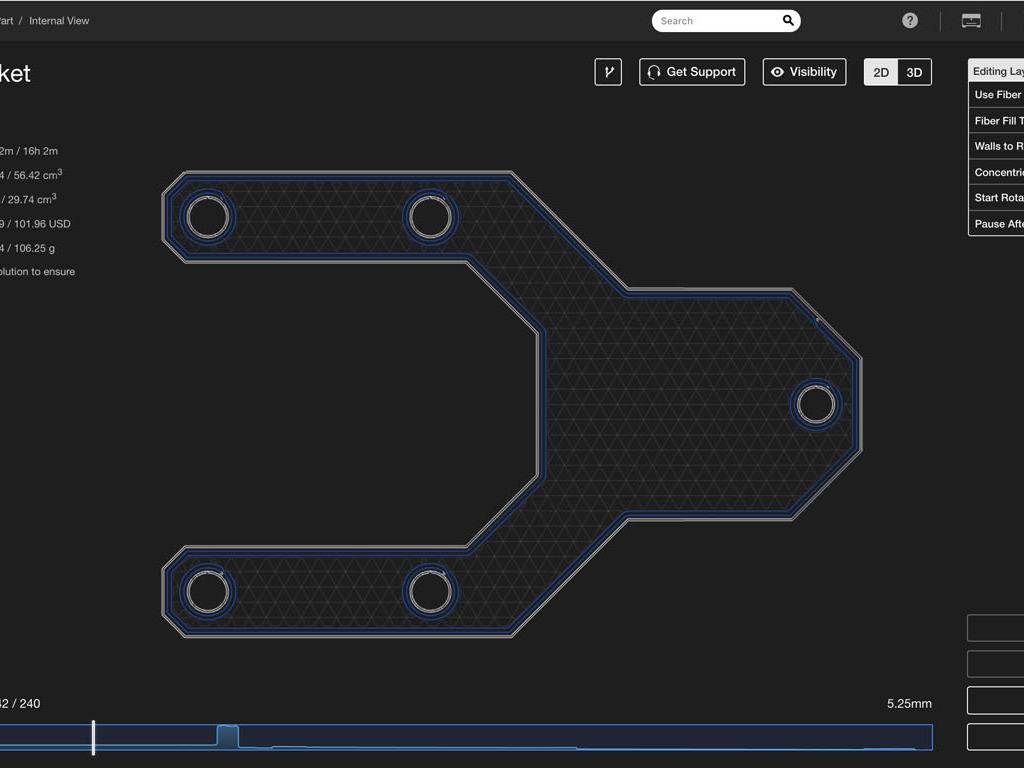Viewport: 1024px width, 768px height.
Task: Click the top-left mounting hole on the bracket
Action: [x=208, y=217]
